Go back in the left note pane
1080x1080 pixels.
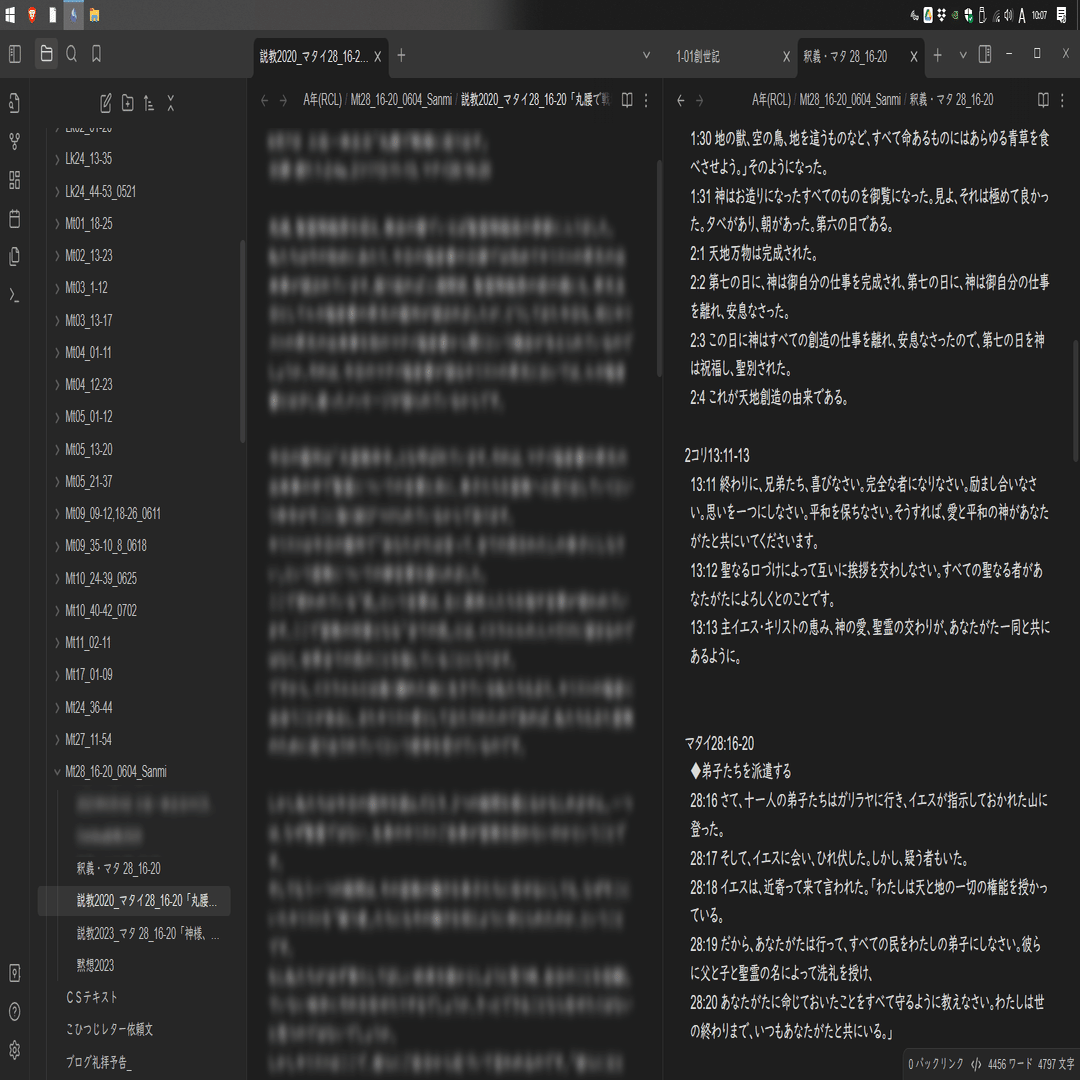[x=264, y=101]
